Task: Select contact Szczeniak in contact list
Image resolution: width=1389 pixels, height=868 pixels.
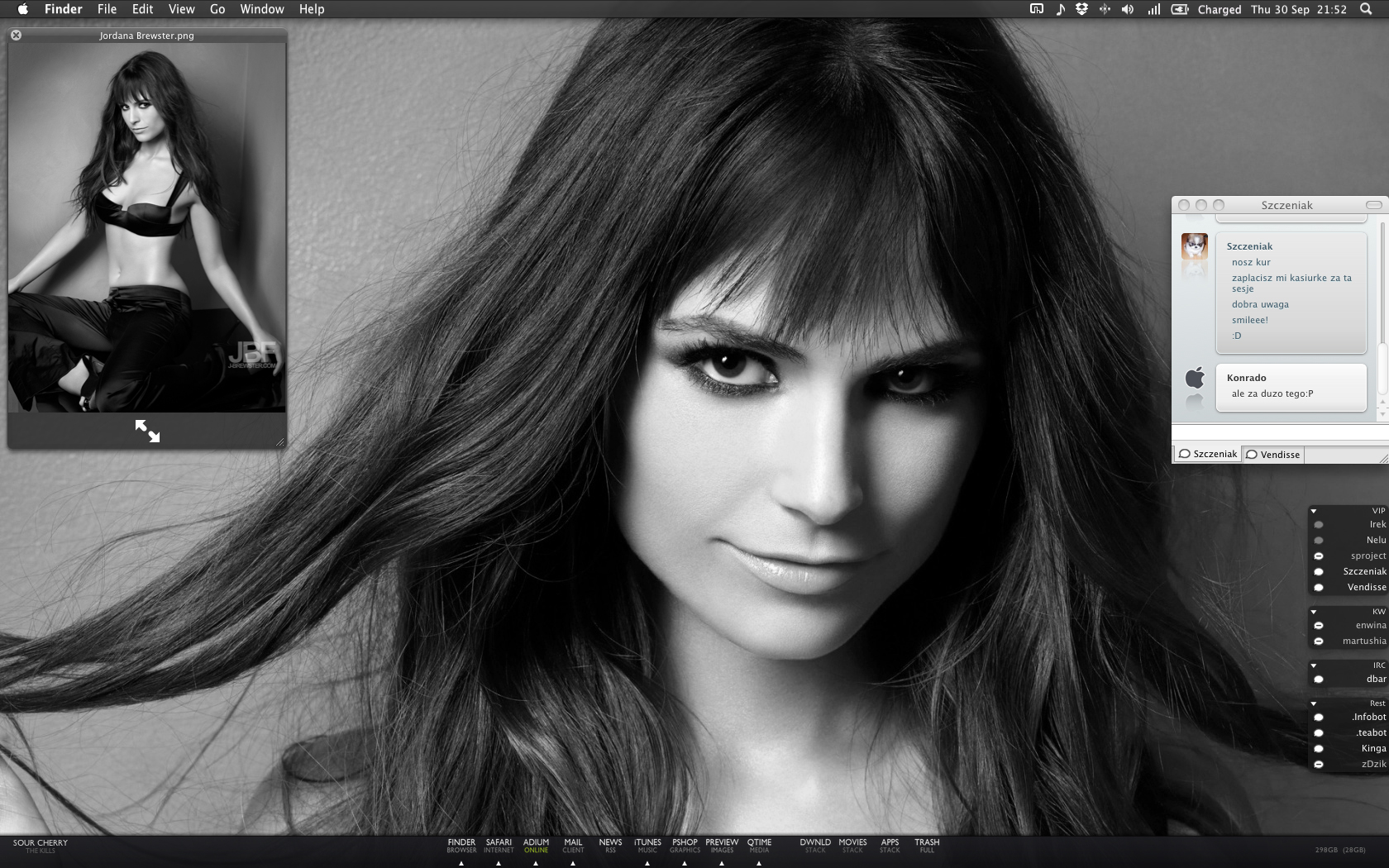Action: point(1348,571)
